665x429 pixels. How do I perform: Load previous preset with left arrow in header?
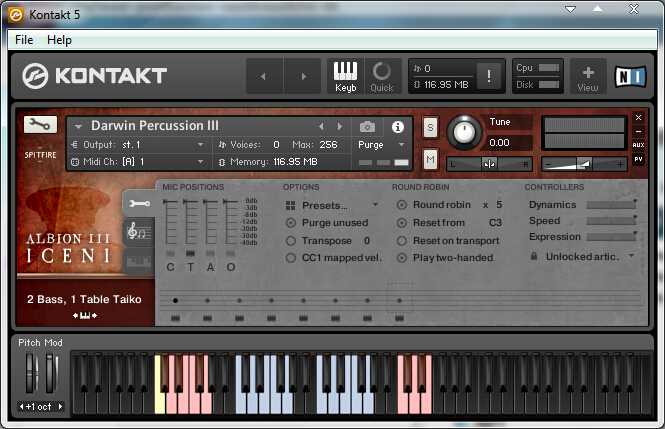[x=264, y=76]
